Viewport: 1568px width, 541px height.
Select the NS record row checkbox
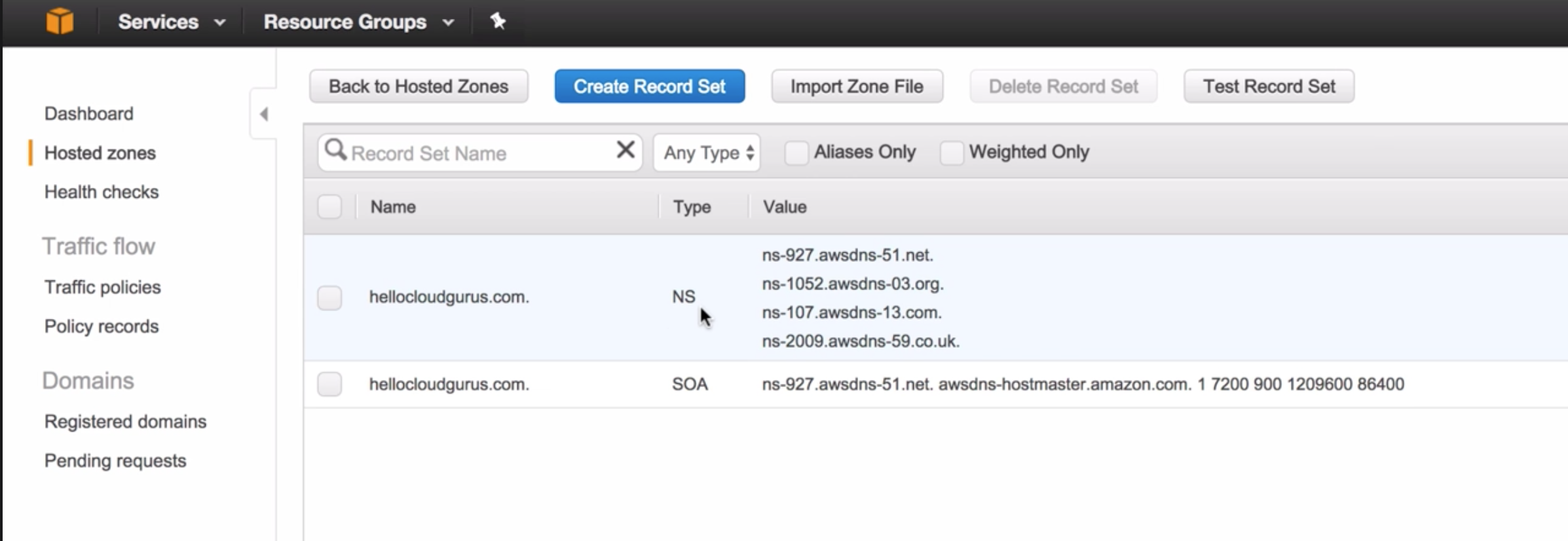point(329,298)
